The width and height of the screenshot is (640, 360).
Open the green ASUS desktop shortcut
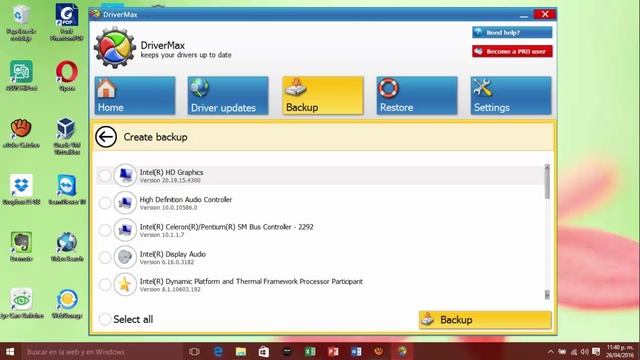point(21,76)
